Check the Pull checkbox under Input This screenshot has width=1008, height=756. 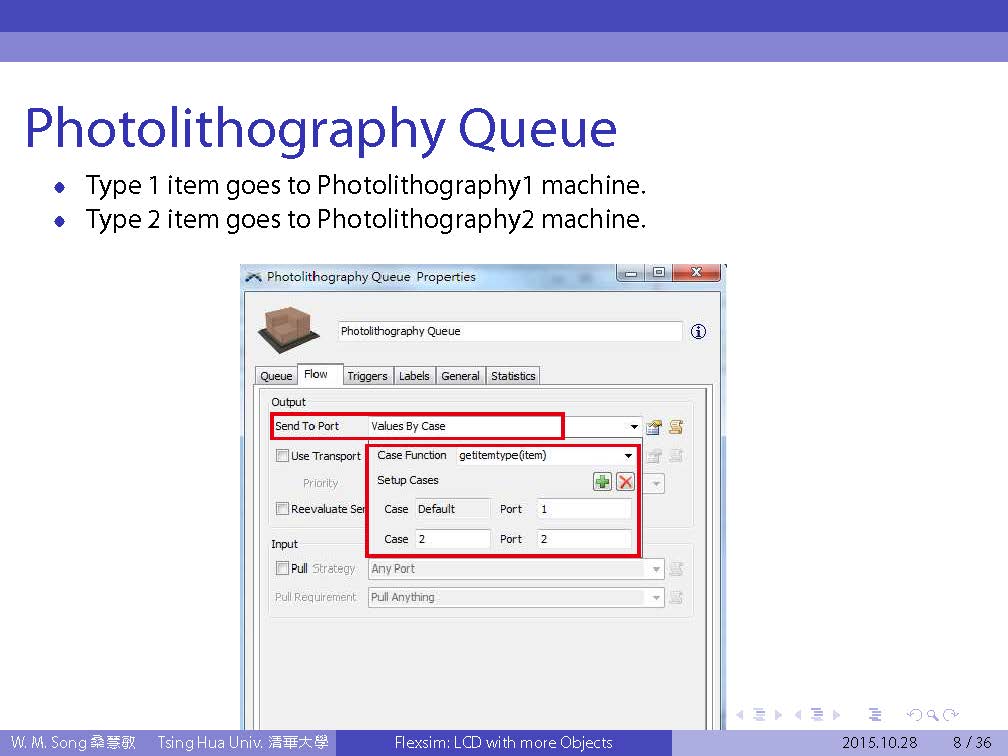(x=282, y=568)
